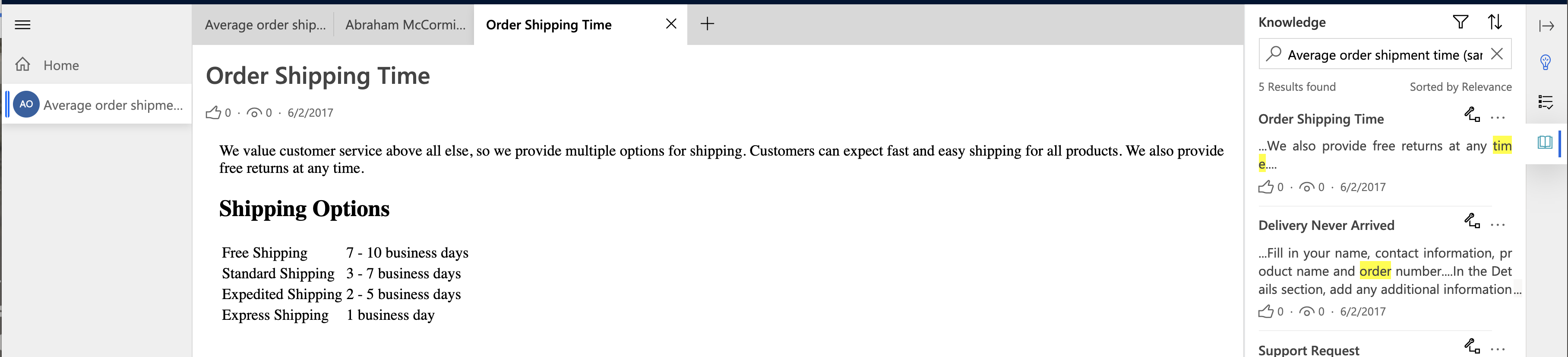Go to Home in the sidebar
The image size is (1568, 357).
click(61, 65)
